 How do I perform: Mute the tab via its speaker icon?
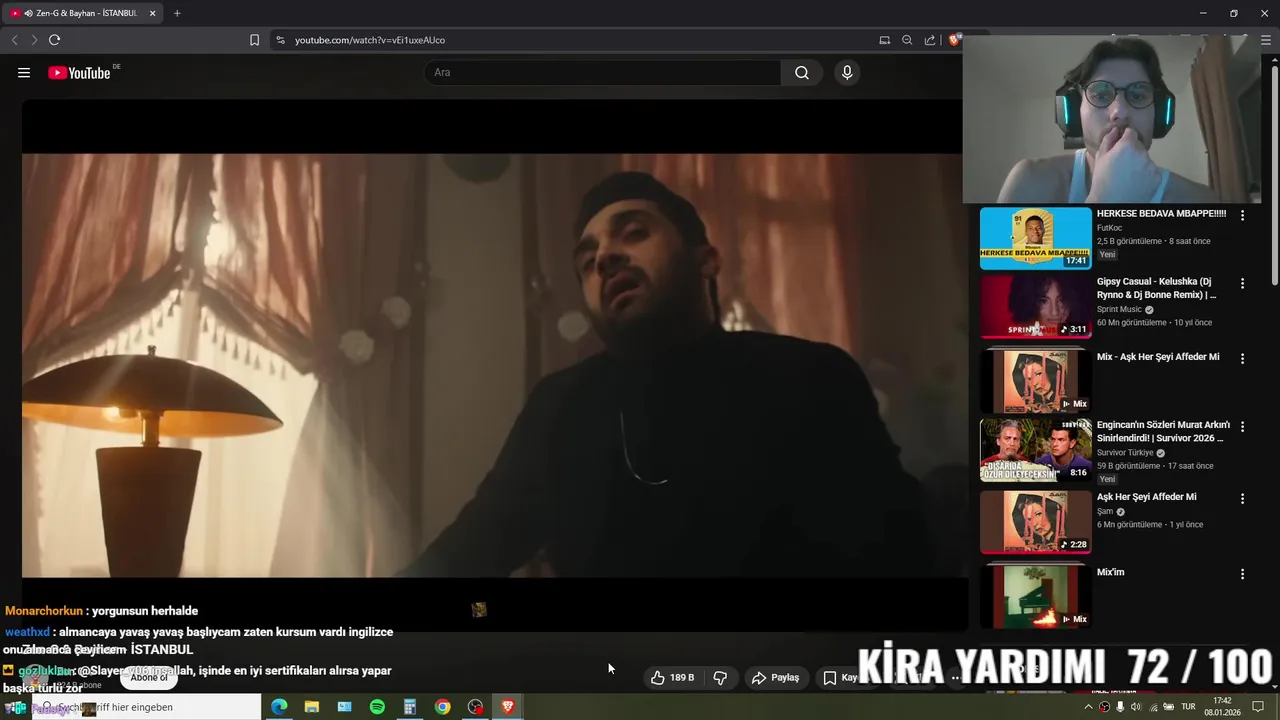(27, 13)
